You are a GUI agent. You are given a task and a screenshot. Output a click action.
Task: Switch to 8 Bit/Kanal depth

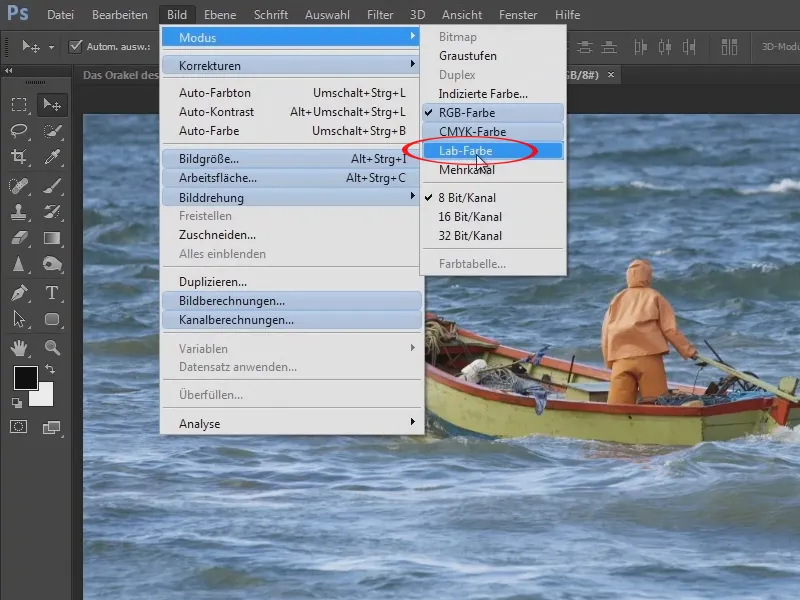click(493, 198)
